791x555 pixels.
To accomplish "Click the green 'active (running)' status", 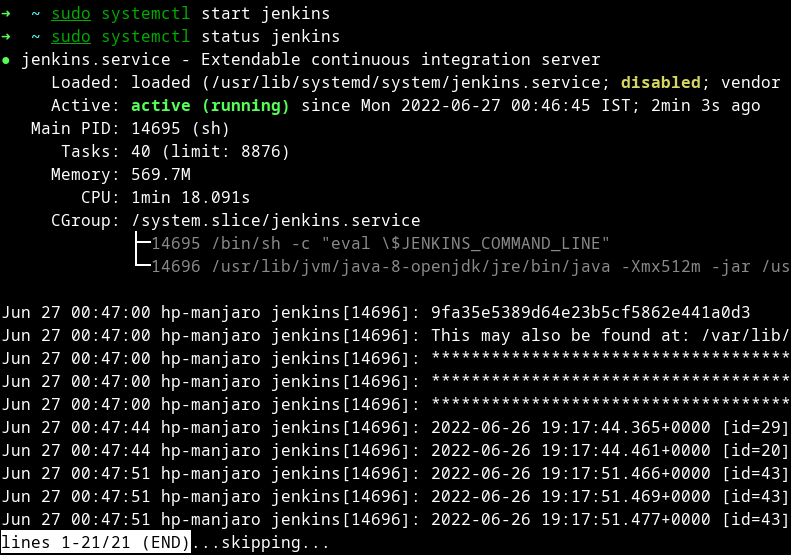I will 210,106.
